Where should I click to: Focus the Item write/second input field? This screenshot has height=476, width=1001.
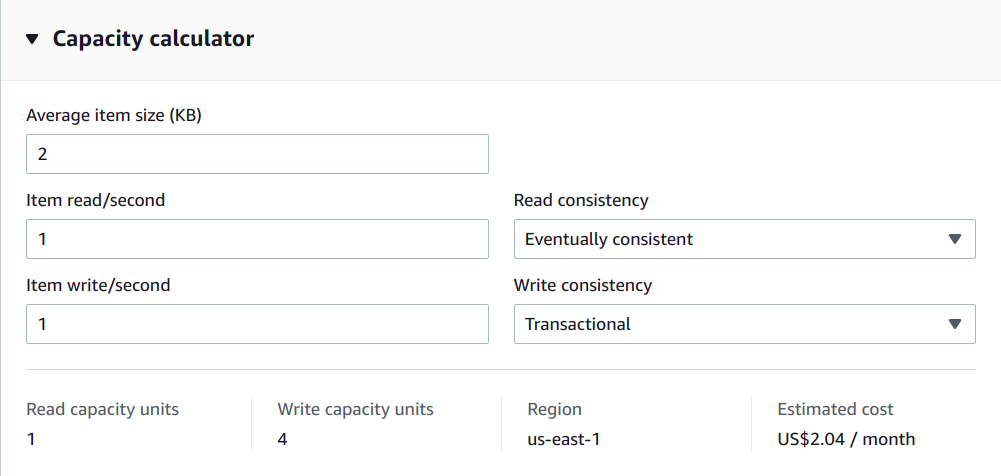257,325
